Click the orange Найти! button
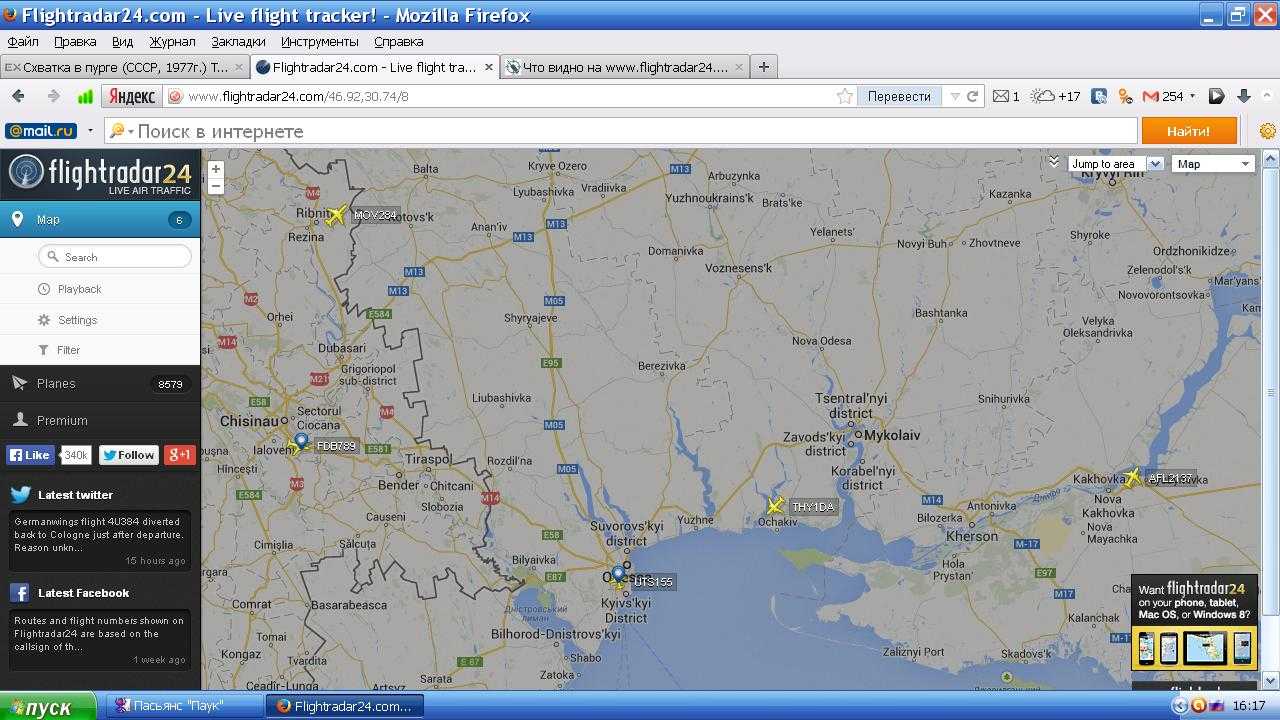Viewport: 1280px width, 720px height. [x=1188, y=131]
